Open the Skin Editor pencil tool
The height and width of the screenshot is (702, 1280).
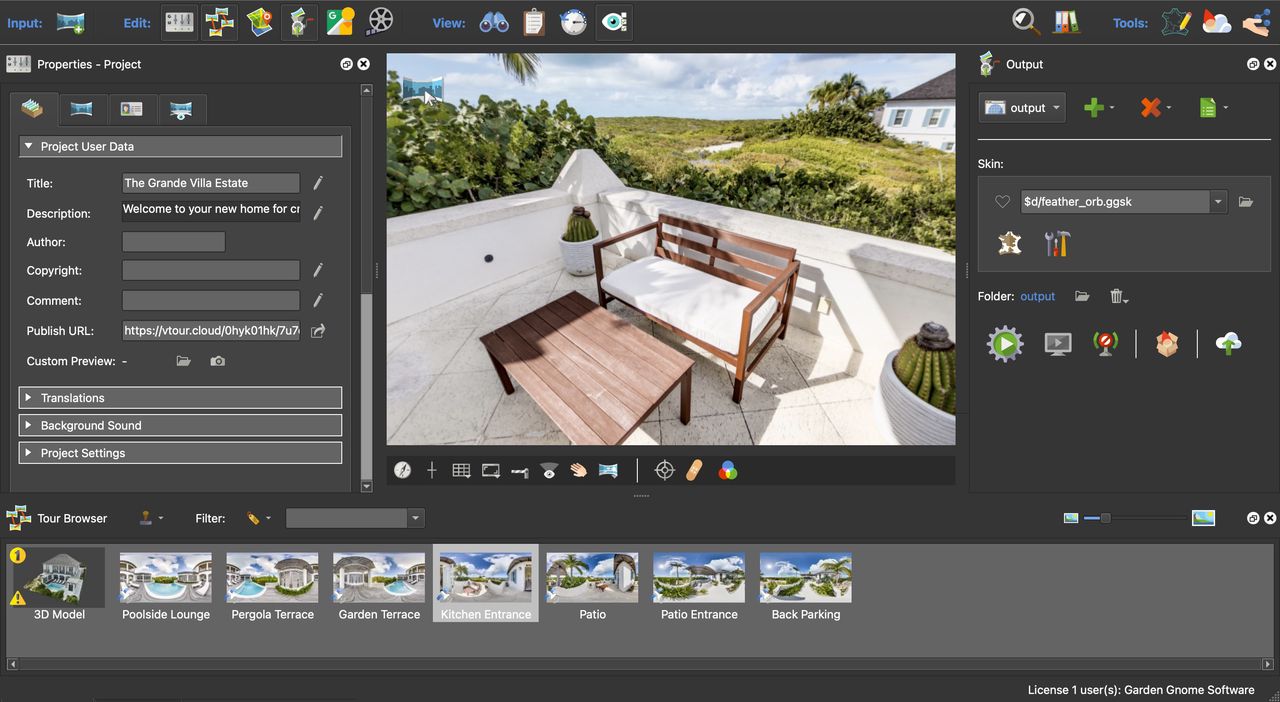(1177, 22)
